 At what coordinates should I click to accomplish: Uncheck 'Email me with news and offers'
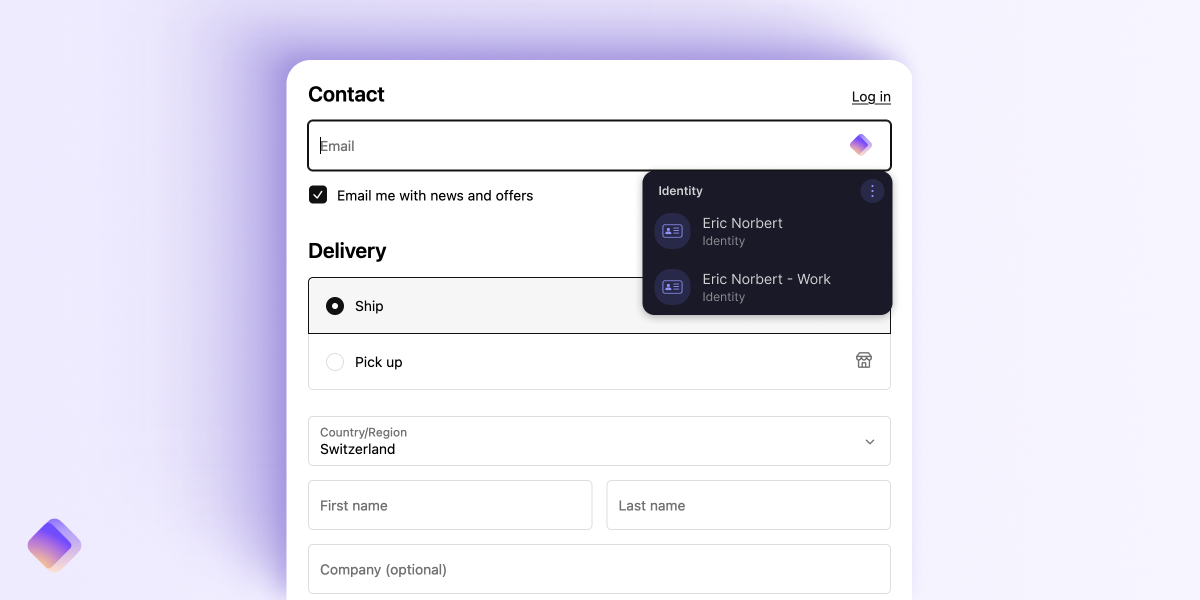[x=318, y=195]
